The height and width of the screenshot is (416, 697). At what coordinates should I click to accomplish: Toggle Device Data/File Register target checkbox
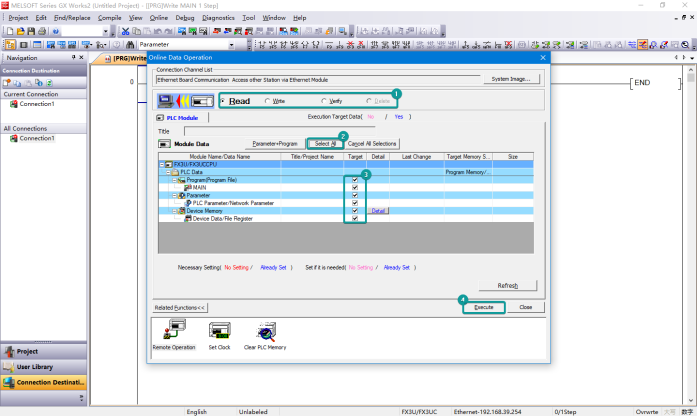(x=355, y=219)
